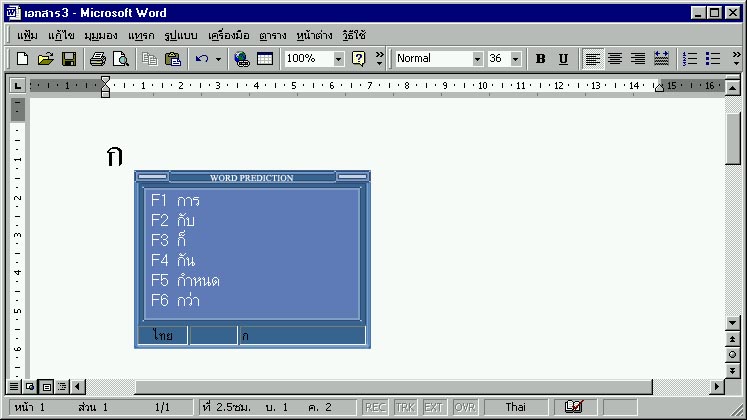Image resolution: width=747 pixels, height=420 pixels.
Task: Toggle Underline formatting
Action: pyautogui.click(x=563, y=59)
